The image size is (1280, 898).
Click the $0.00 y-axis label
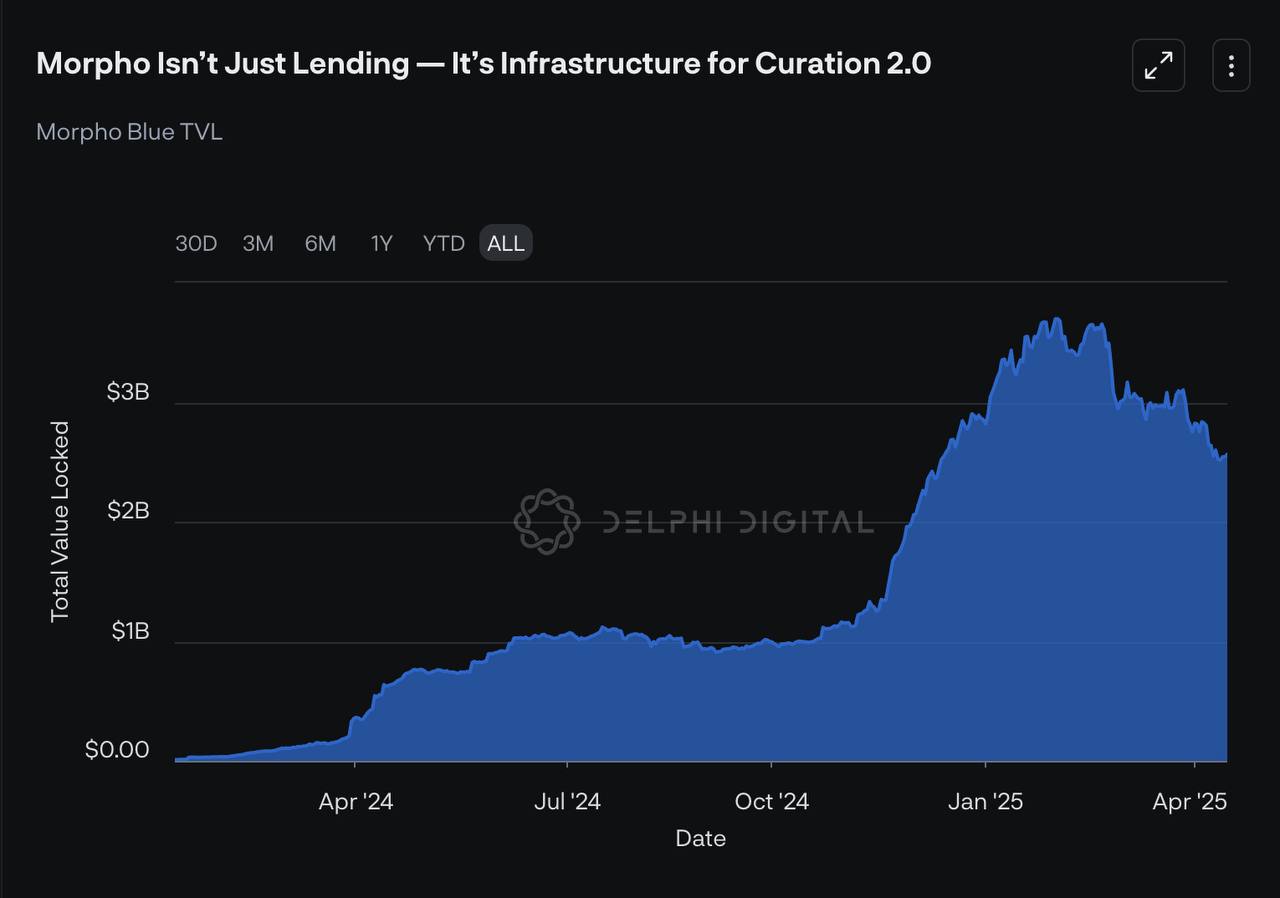[x=117, y=750]
